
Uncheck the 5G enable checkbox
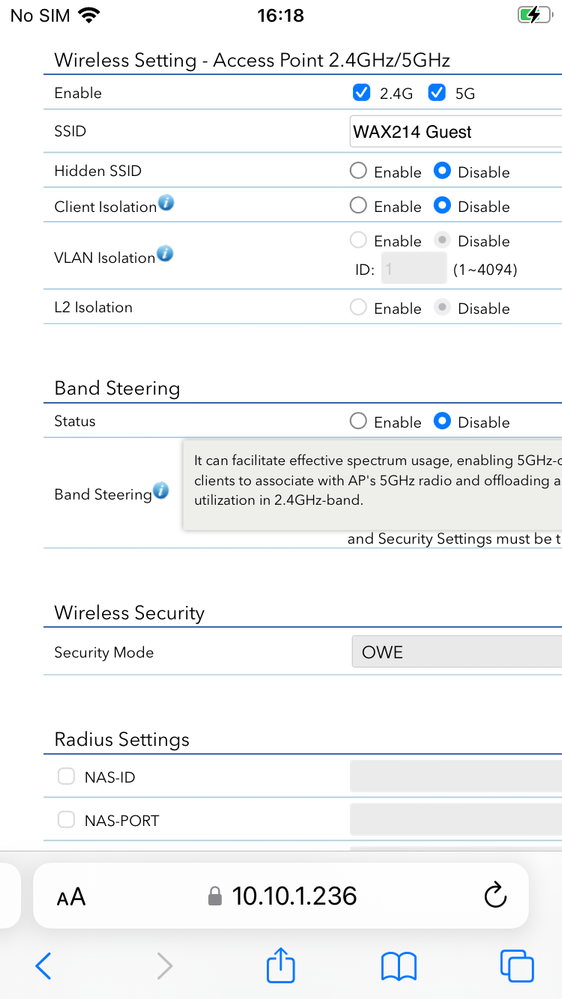[436, 93]
